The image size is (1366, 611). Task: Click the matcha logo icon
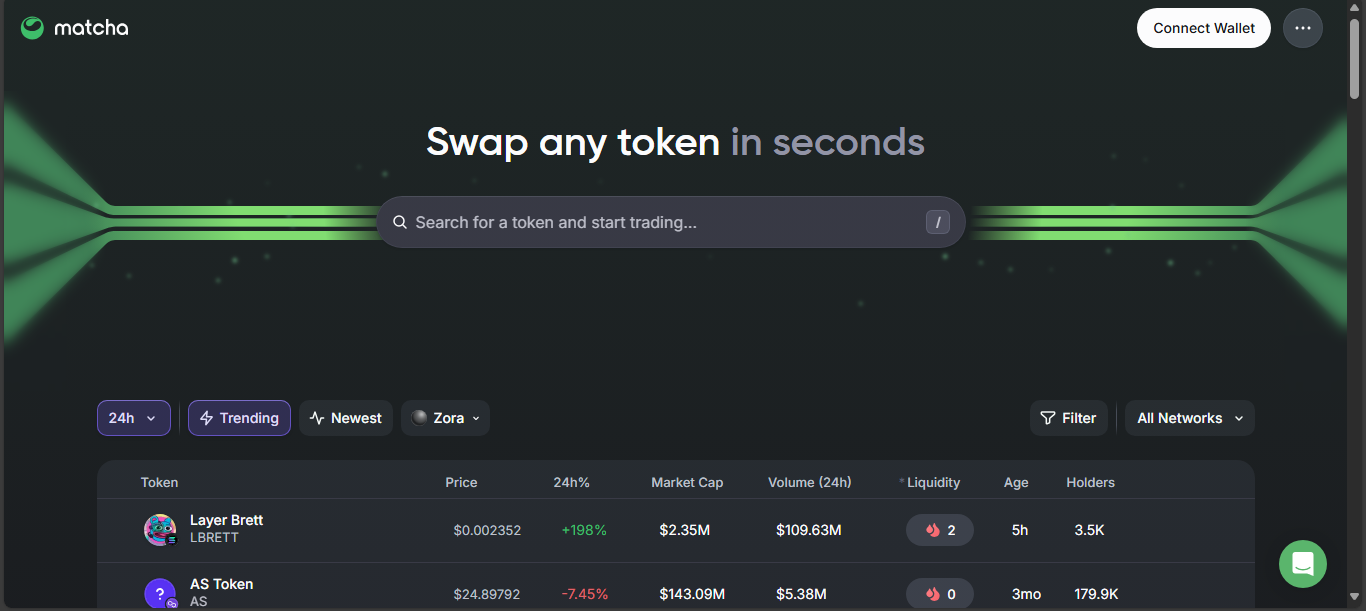pos(33,28)
